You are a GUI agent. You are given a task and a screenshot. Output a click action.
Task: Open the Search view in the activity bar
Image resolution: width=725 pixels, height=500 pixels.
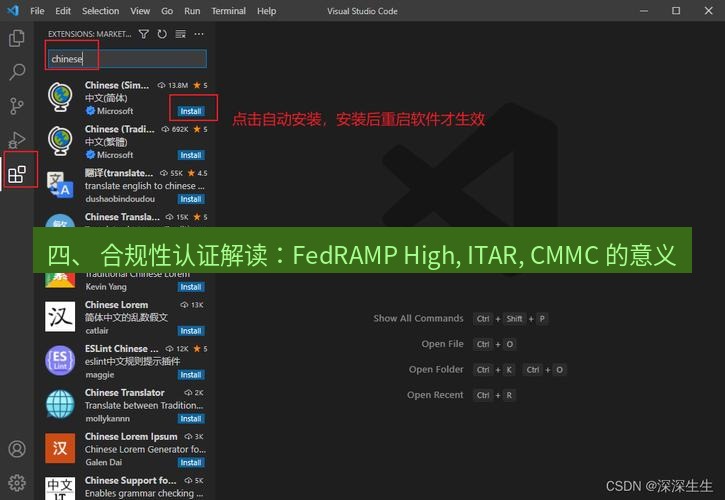17,72
